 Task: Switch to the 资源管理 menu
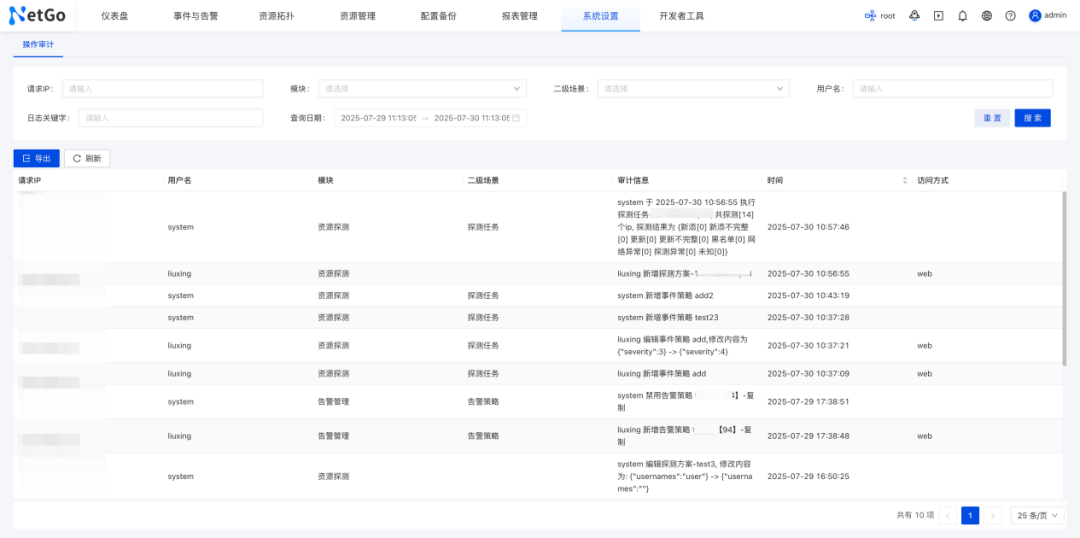[x=357, y=16]
